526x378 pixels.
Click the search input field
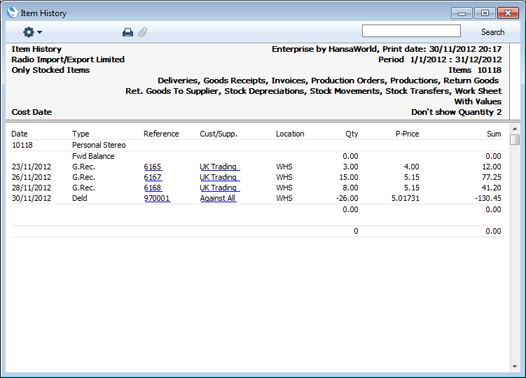[x=411, y=31]
